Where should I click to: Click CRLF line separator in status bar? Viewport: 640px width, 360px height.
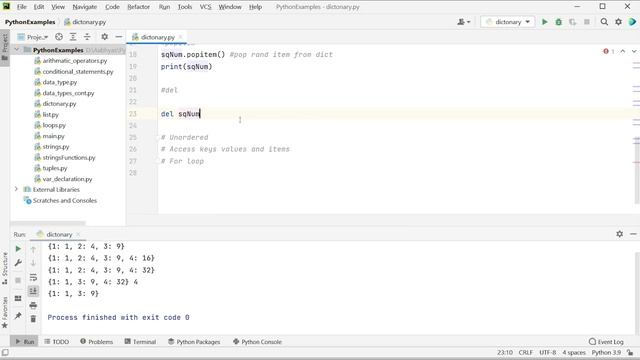click(x=526, y=352)
